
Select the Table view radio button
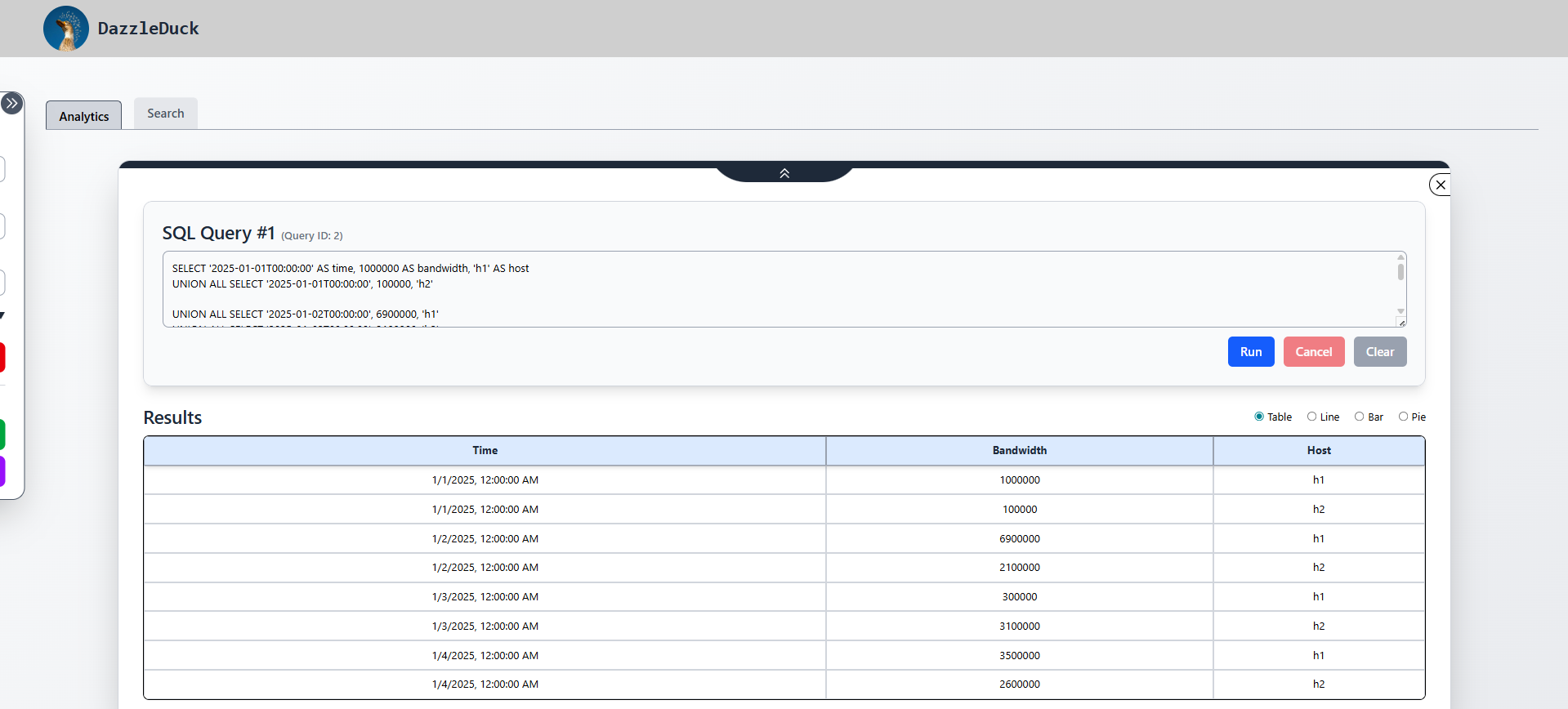pyautogui.click(x=1259, y=417)
